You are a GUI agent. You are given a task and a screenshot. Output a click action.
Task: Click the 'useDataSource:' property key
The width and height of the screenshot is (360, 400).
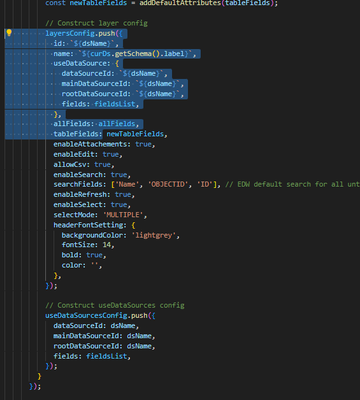[82, 64]
